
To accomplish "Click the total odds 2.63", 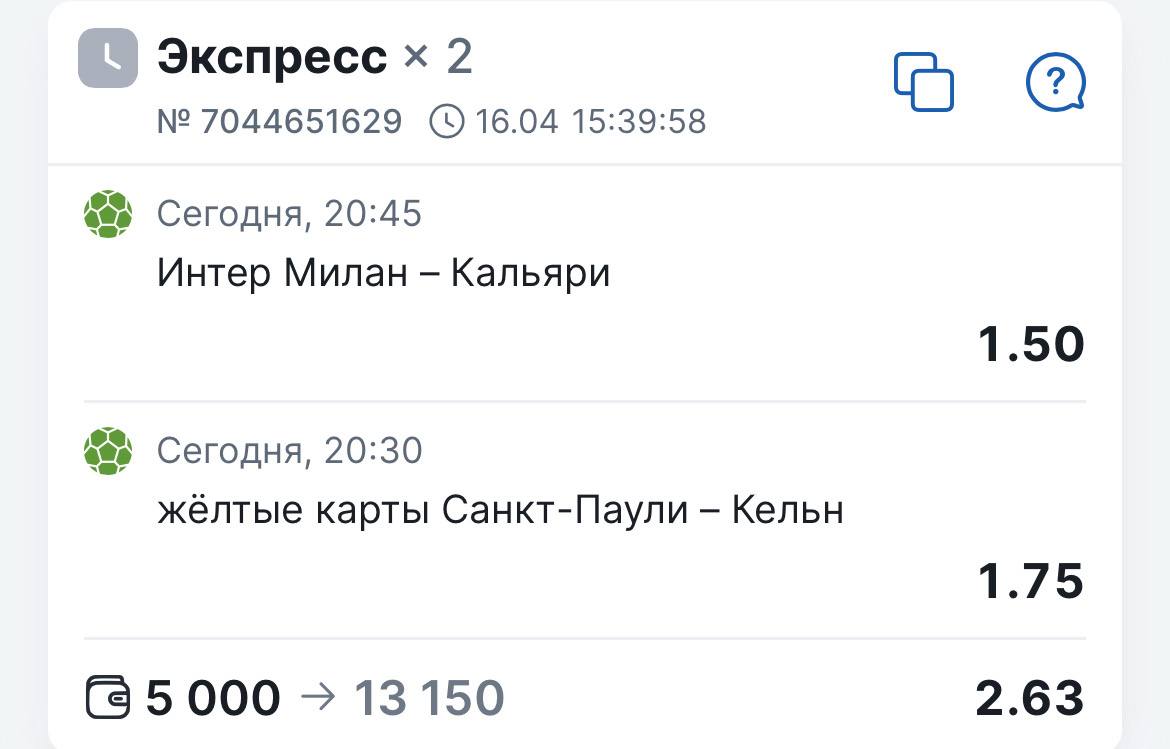I will [1030, 698].
